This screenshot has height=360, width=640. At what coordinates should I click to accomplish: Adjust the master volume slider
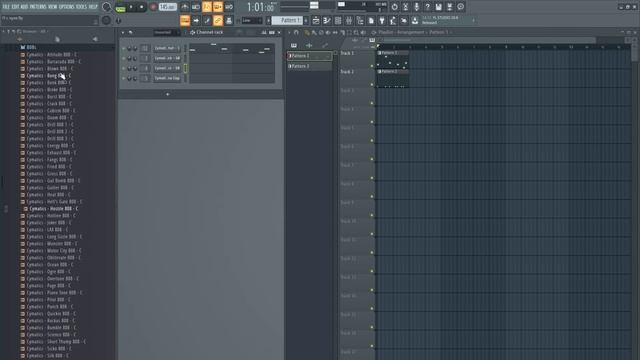click(314, 5)
